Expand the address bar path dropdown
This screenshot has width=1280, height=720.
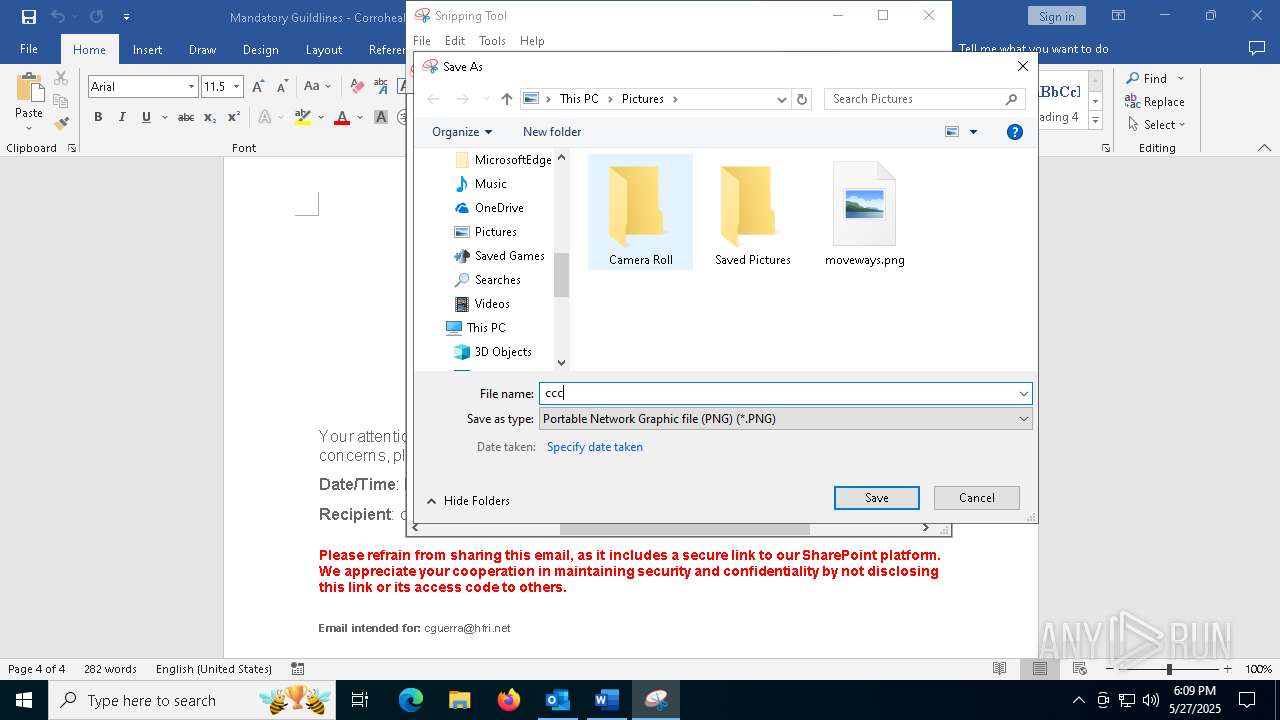coord(781,99)
